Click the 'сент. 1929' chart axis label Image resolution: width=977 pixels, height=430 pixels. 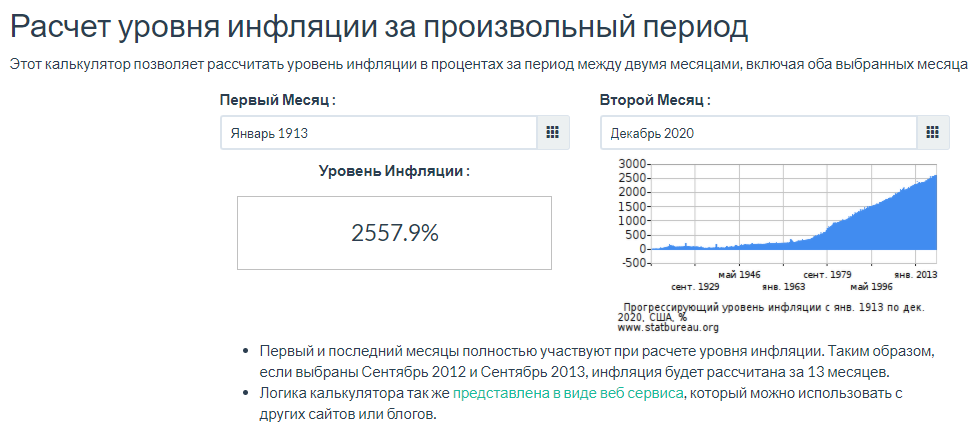(696, 286)
